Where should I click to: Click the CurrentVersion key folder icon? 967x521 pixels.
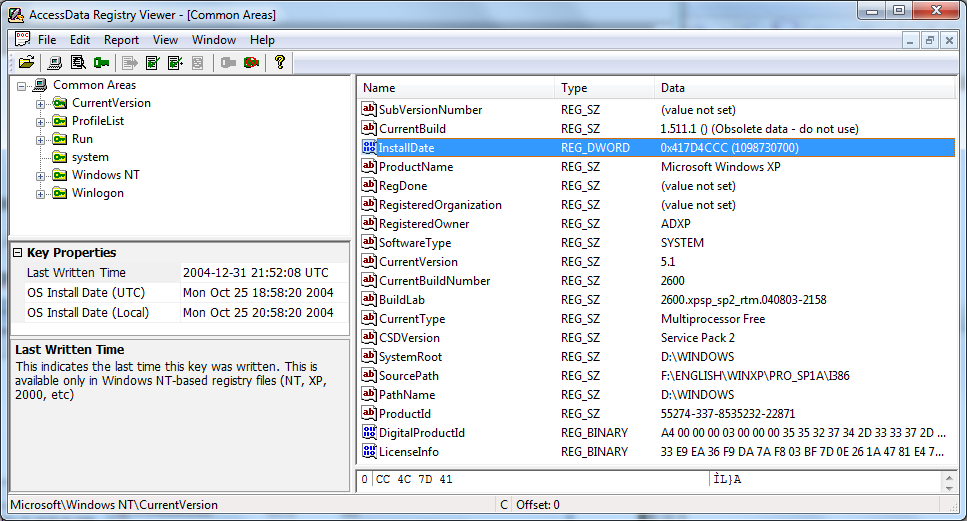(x=60, y=103)
